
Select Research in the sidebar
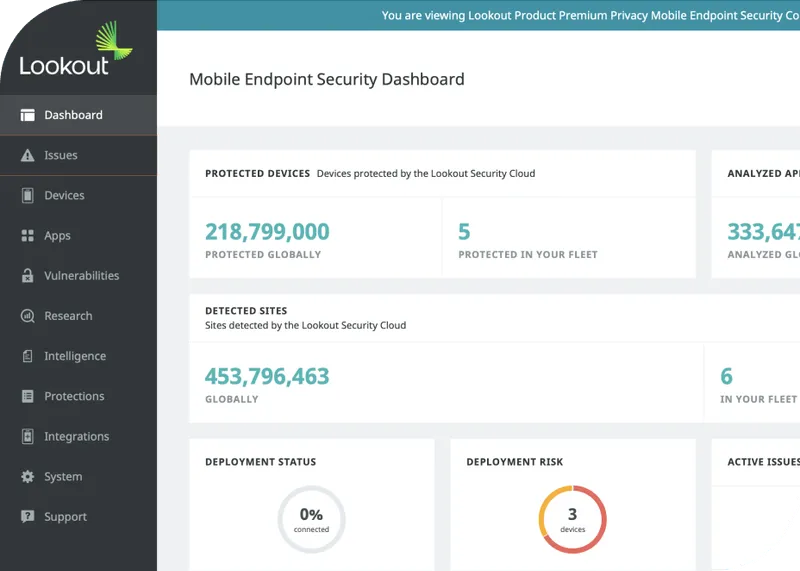pos(79,316)
